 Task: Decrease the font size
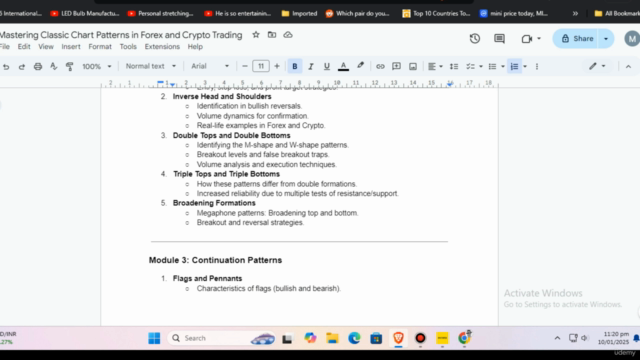[x=245, y=66]
